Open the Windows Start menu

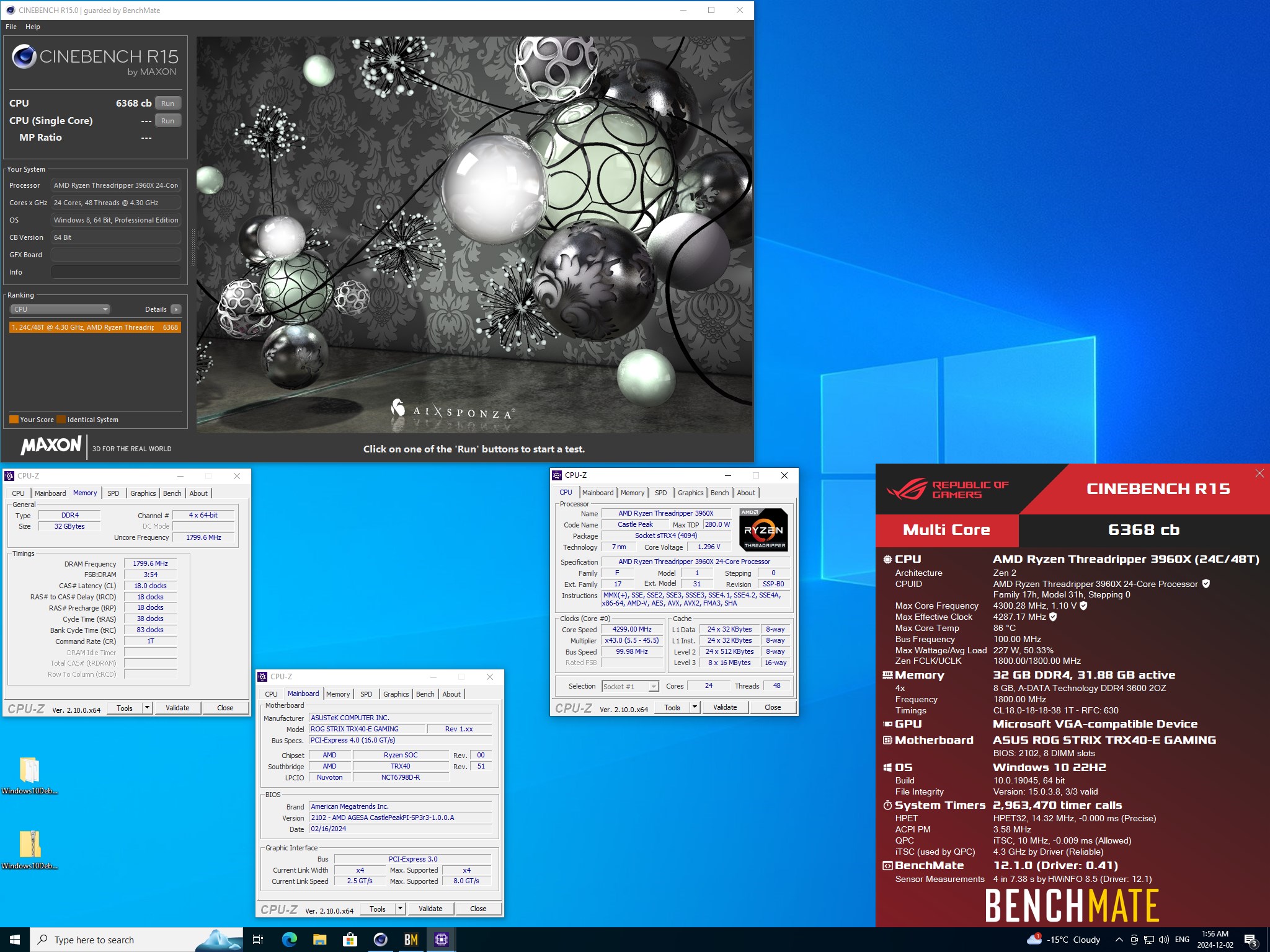coord(15,940)
